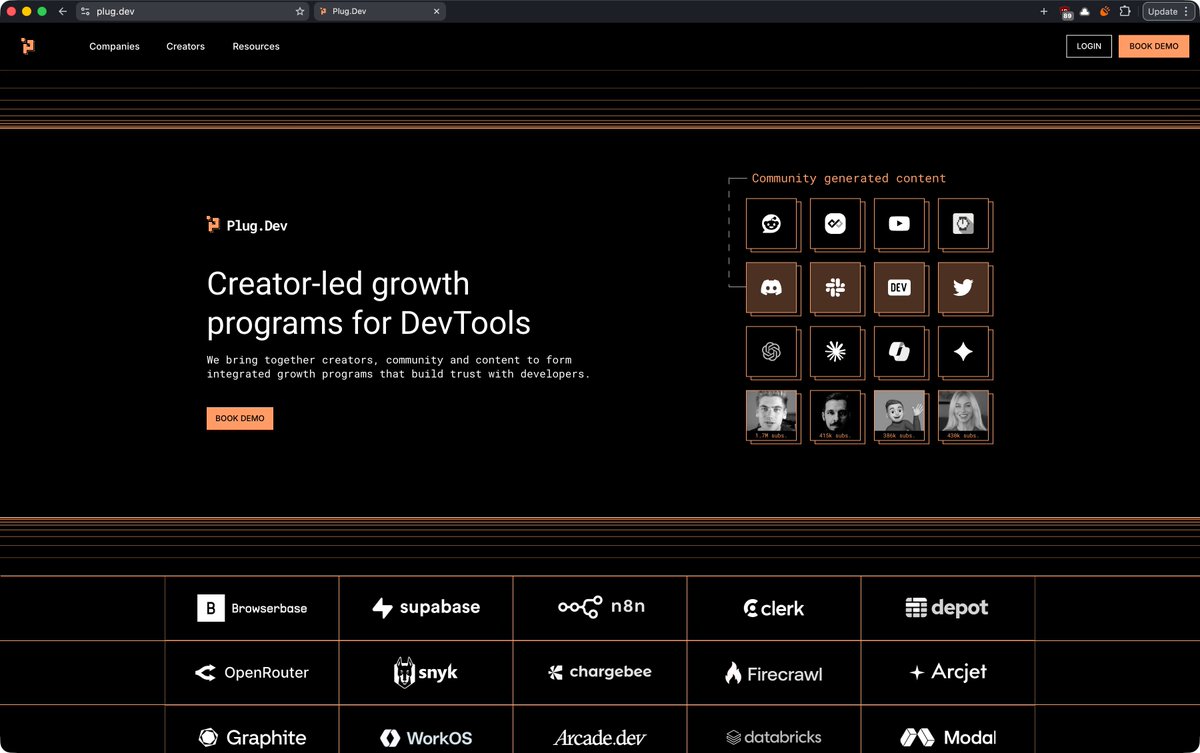
Task: Click the hero BOOK DEMO button
Action: click(240, 418)
